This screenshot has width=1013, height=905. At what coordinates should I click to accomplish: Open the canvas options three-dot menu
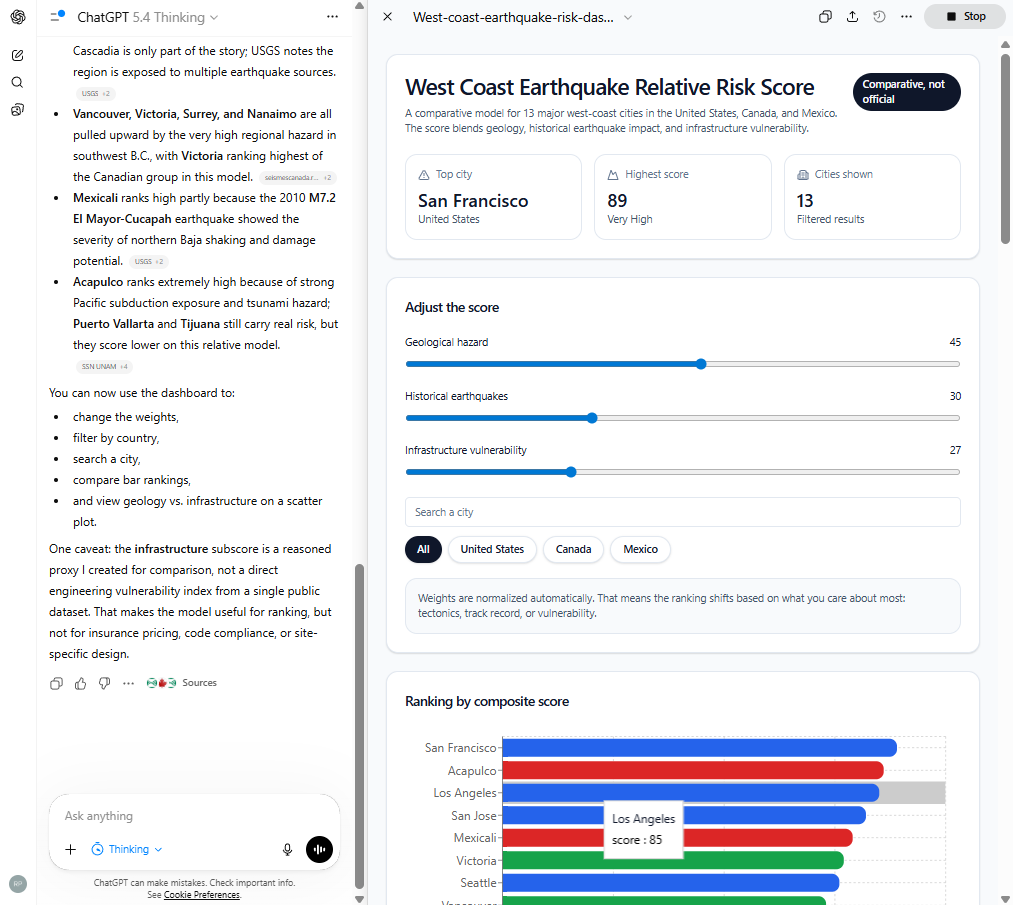pyautogui.click(x=906, y=16)
